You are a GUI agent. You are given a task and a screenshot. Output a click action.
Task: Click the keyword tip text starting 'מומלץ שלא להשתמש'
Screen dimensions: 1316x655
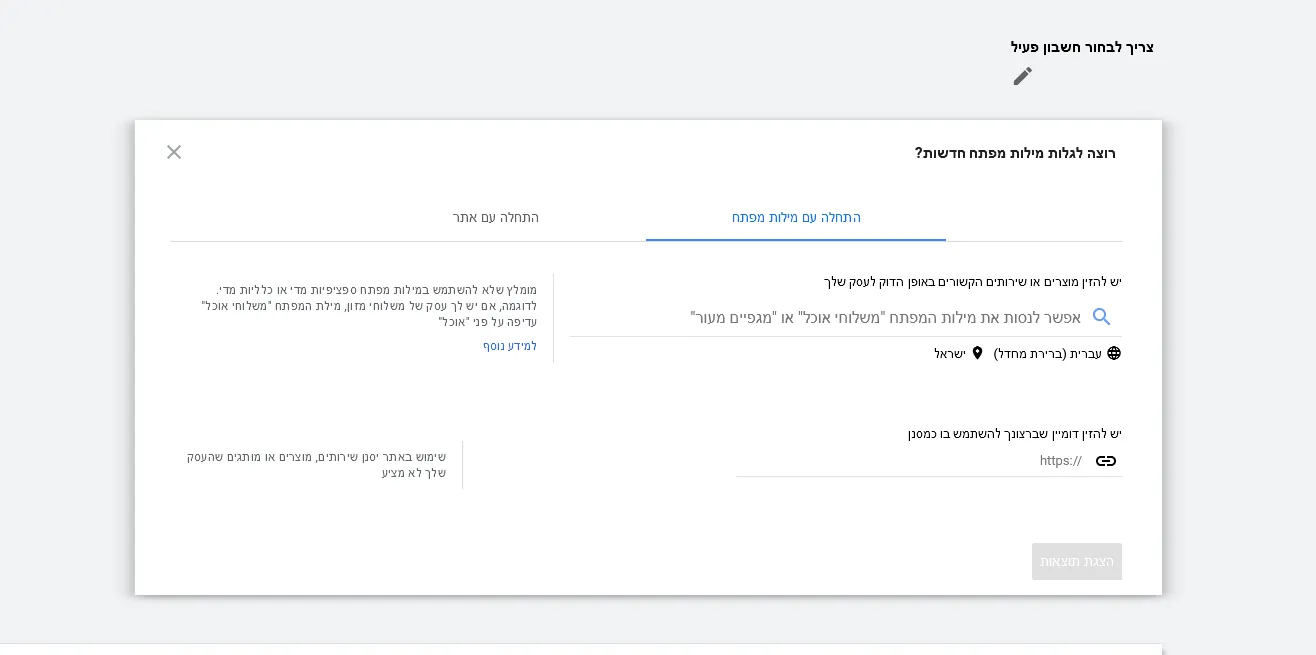(x=369, y=305)
